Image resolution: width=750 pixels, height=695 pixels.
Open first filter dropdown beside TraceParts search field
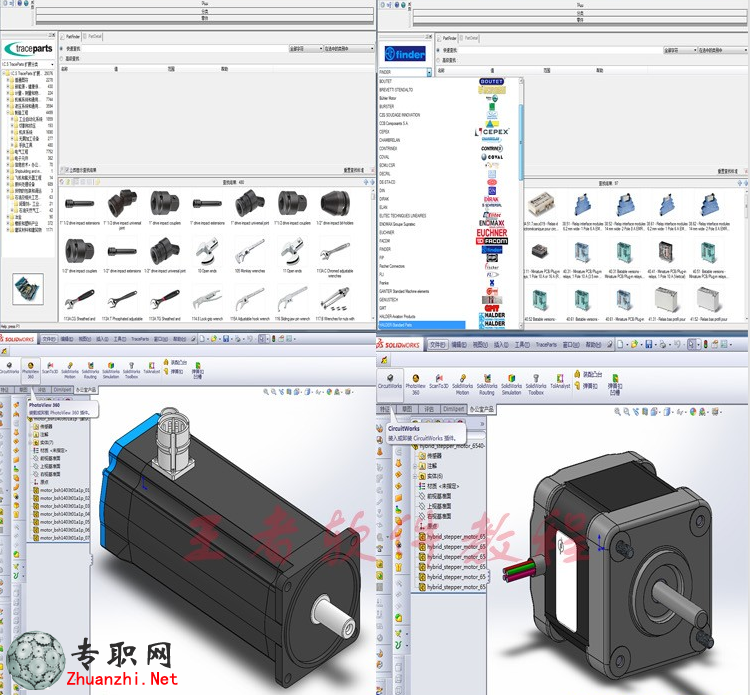tap(306, 49)
